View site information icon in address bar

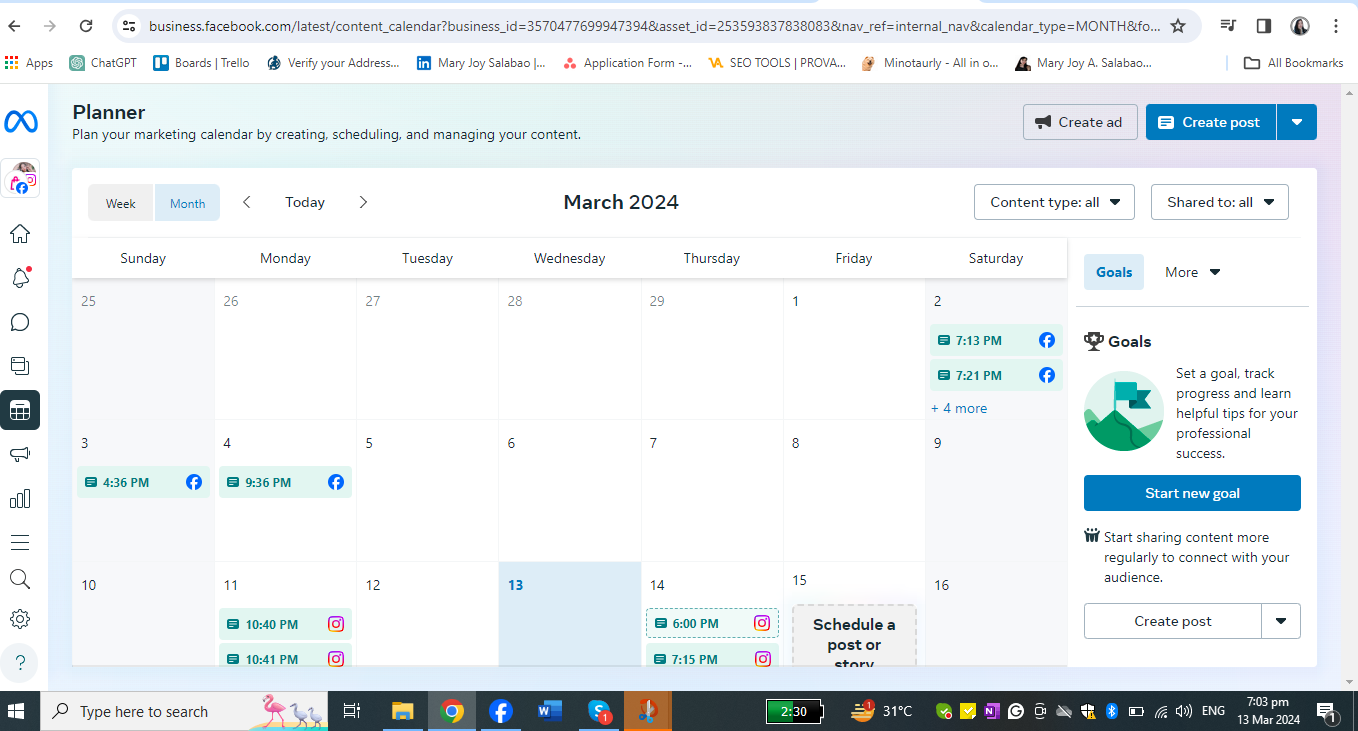point(127,26)
